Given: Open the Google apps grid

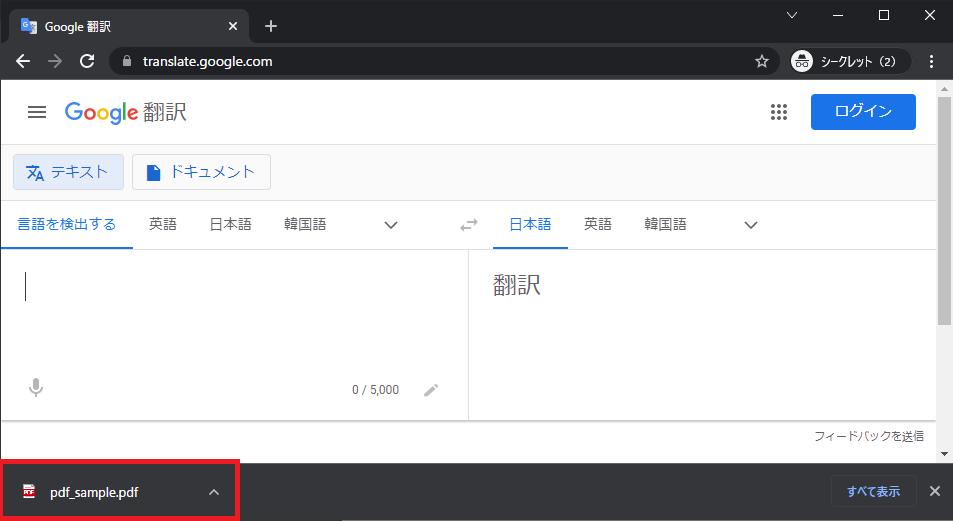Looking at the screenshot, I should point(779,112).
